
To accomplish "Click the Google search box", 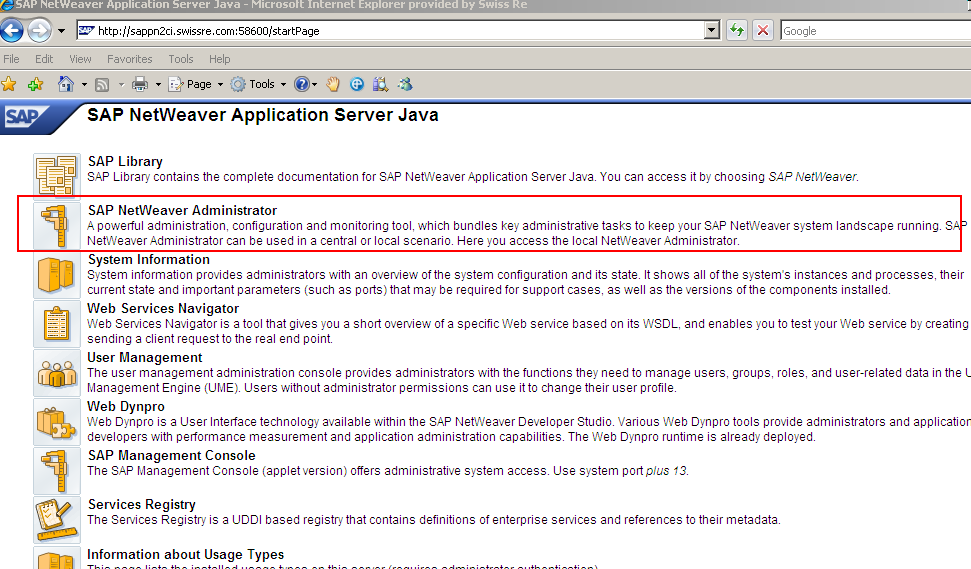I will (x=875, y=30).
